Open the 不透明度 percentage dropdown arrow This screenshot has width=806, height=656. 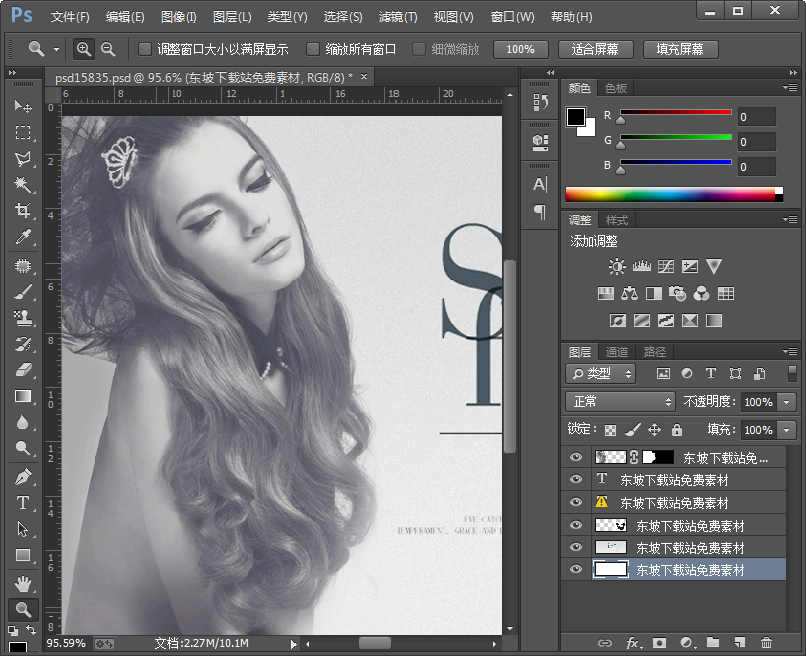pos(787,402)
